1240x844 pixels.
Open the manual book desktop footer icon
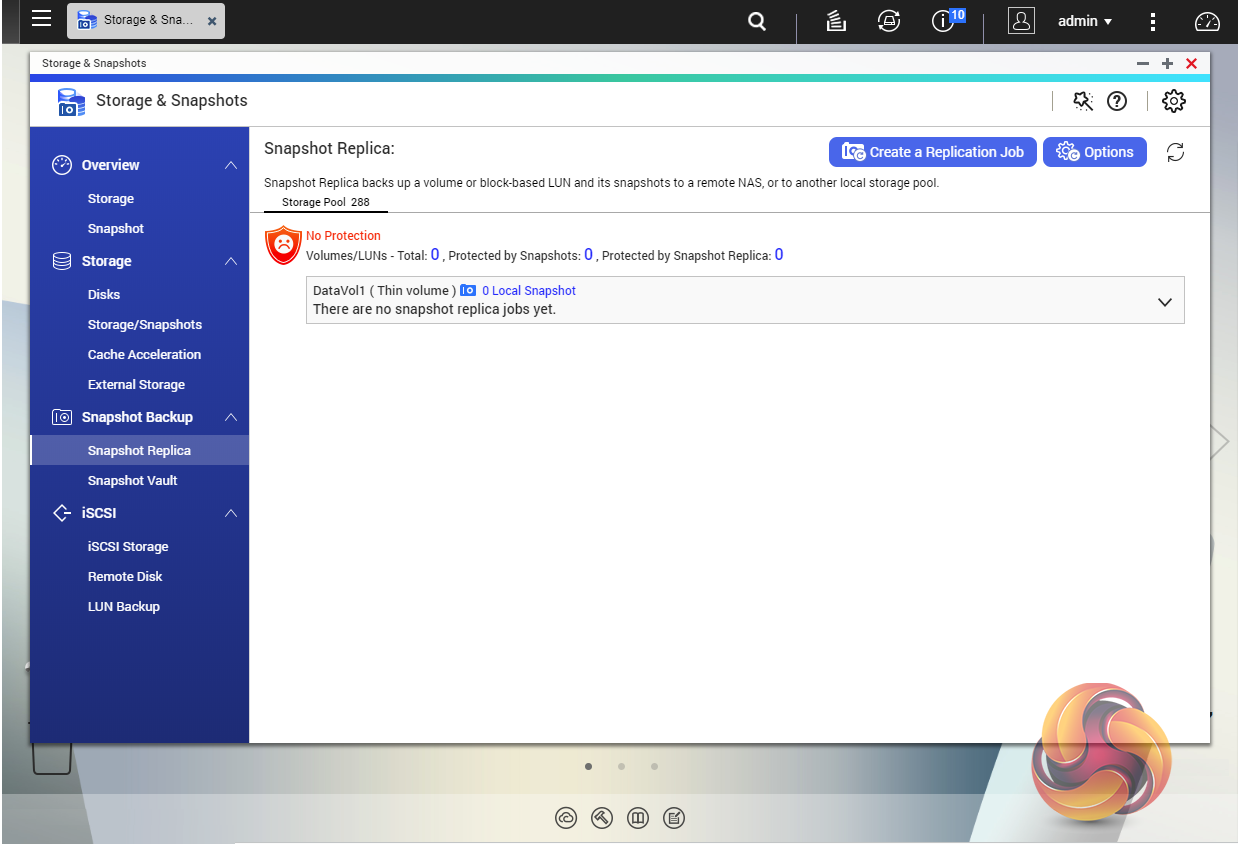tap(638, 818)
